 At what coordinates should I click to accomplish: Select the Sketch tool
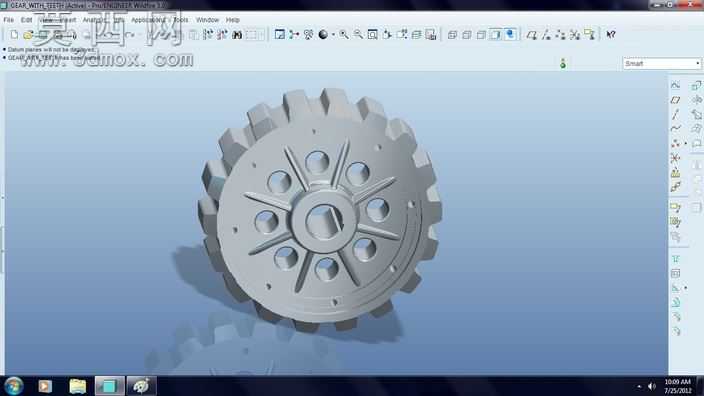pyautogui.click(x=675, y=84)
